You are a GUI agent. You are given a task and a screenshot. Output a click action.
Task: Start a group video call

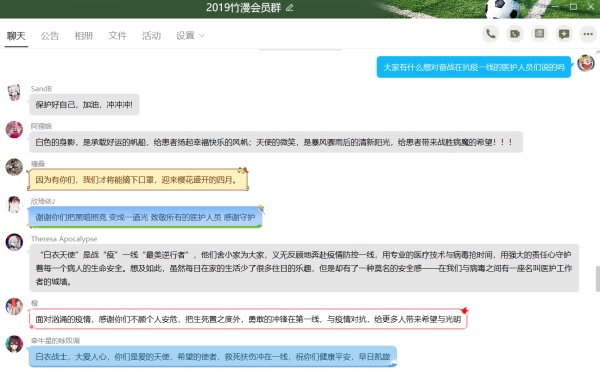coord(515,34)
